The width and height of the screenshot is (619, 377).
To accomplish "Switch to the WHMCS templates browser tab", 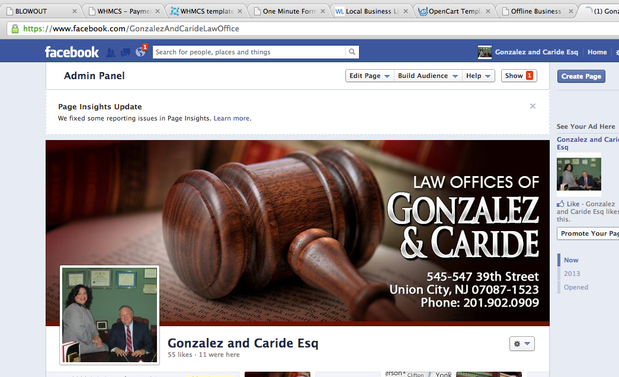I will (205, 11).
